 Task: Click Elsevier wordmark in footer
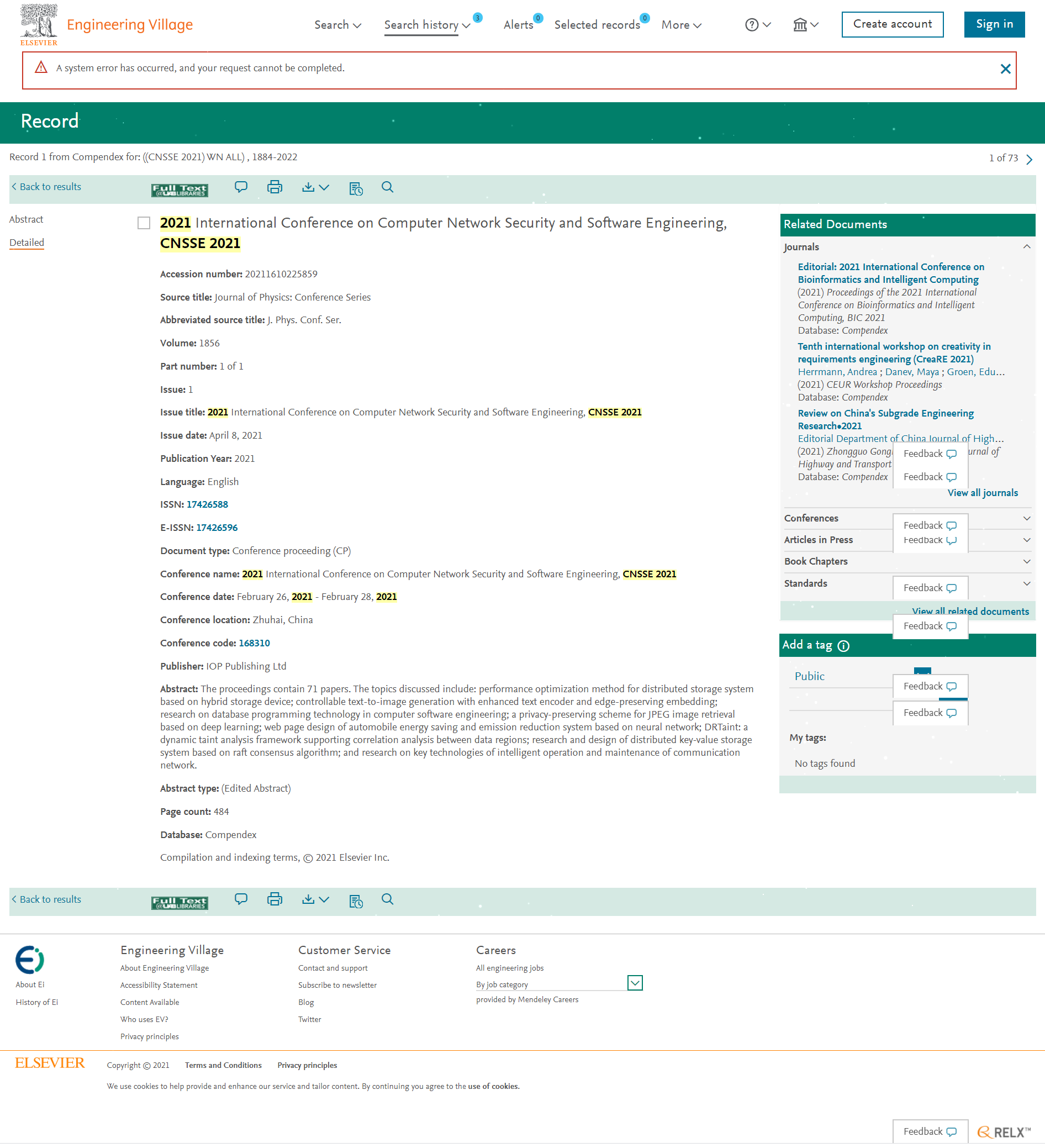50,1063
